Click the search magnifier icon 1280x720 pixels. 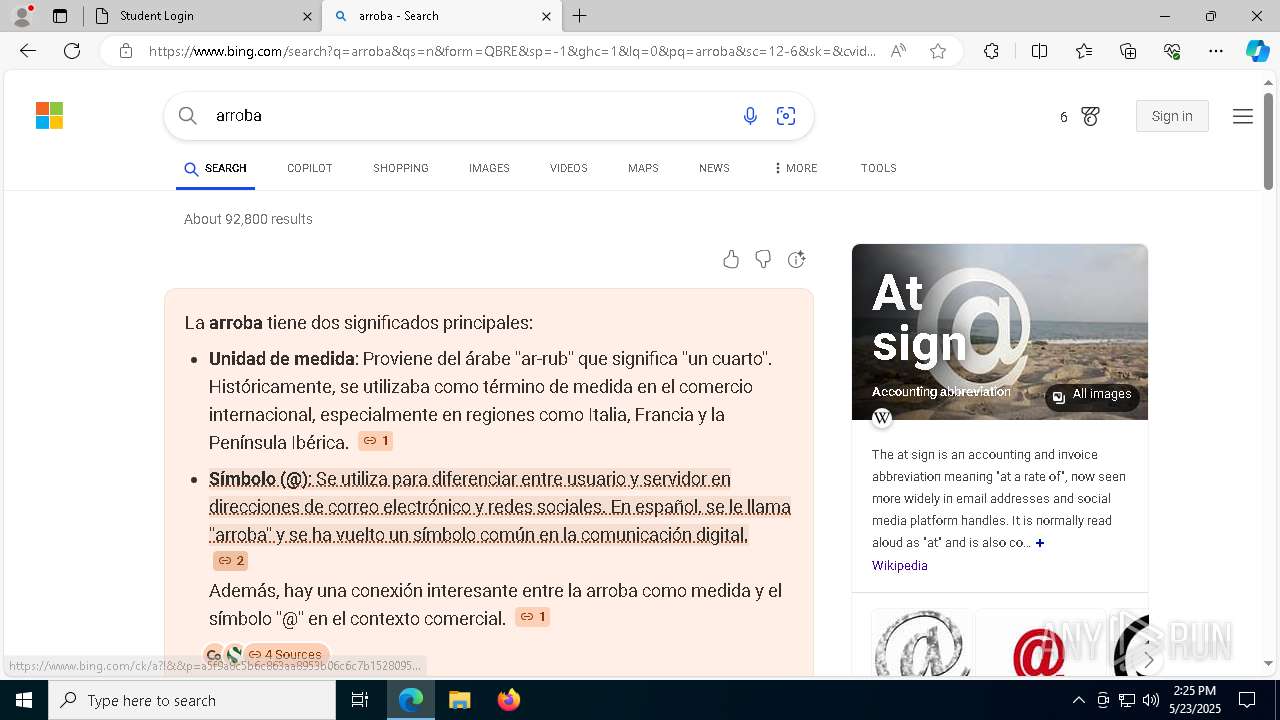click(x=187, y=116)
